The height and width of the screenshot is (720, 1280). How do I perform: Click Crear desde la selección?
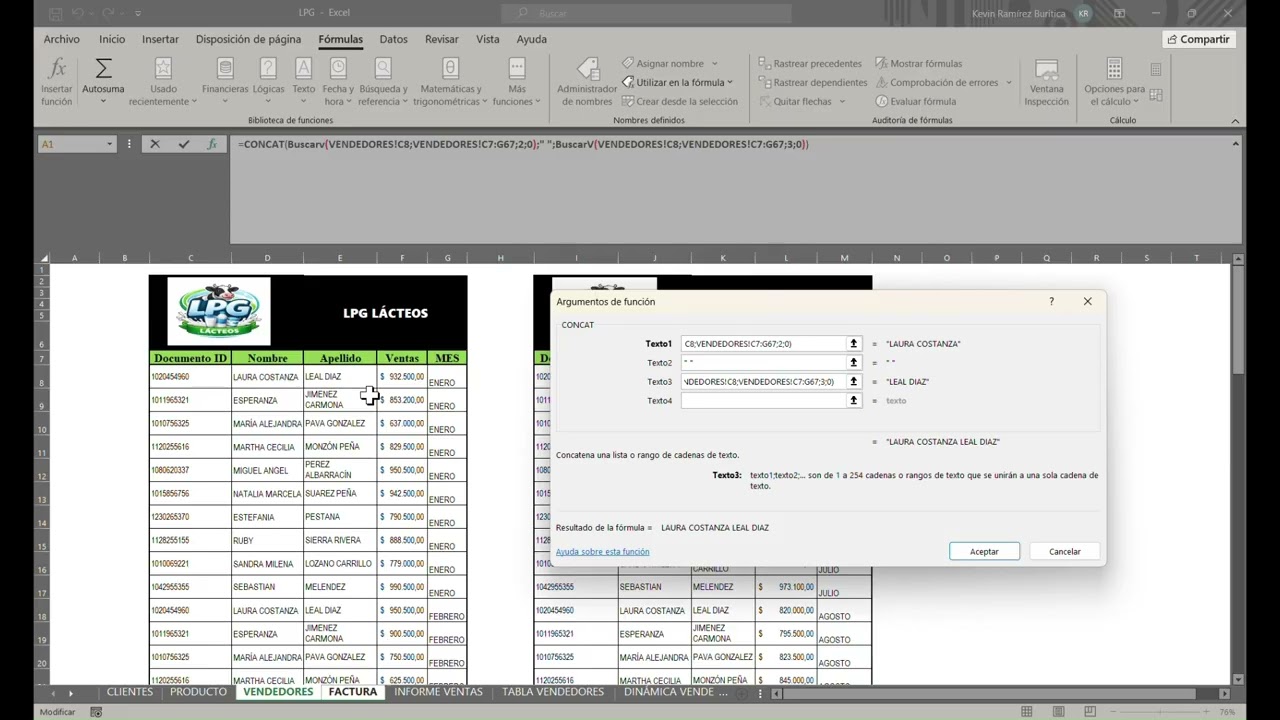coord(679,101)
